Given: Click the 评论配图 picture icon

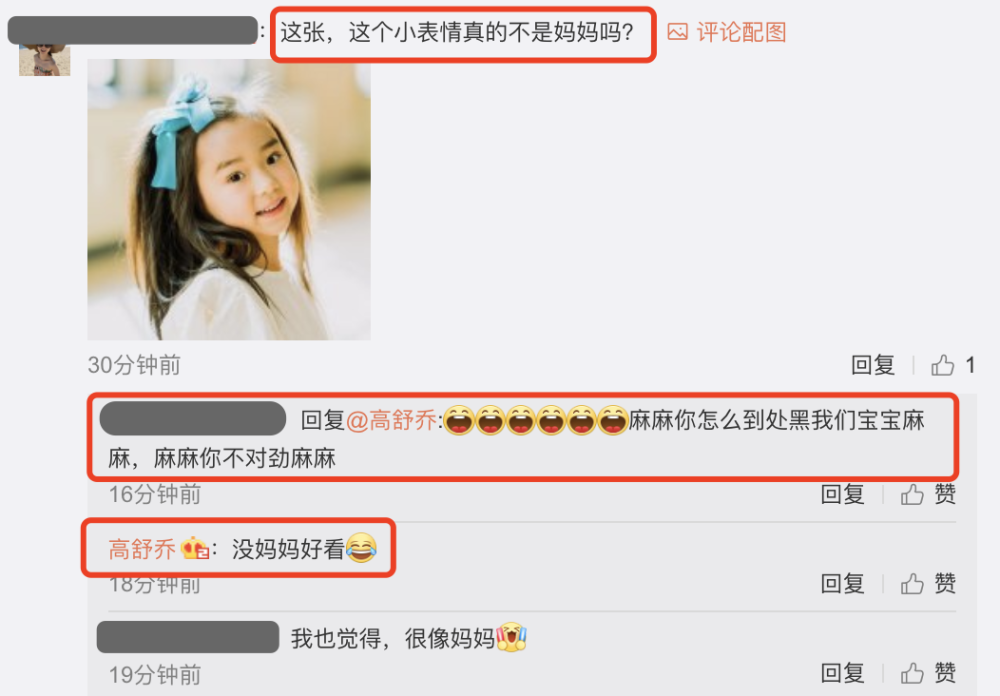Looking at the screenshot, I should [677, 32].
